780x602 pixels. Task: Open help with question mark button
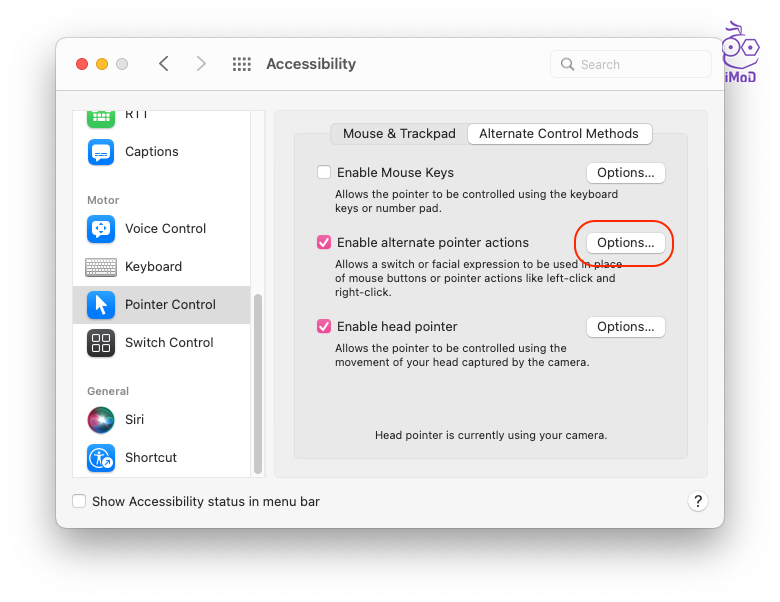click(698, 501)
